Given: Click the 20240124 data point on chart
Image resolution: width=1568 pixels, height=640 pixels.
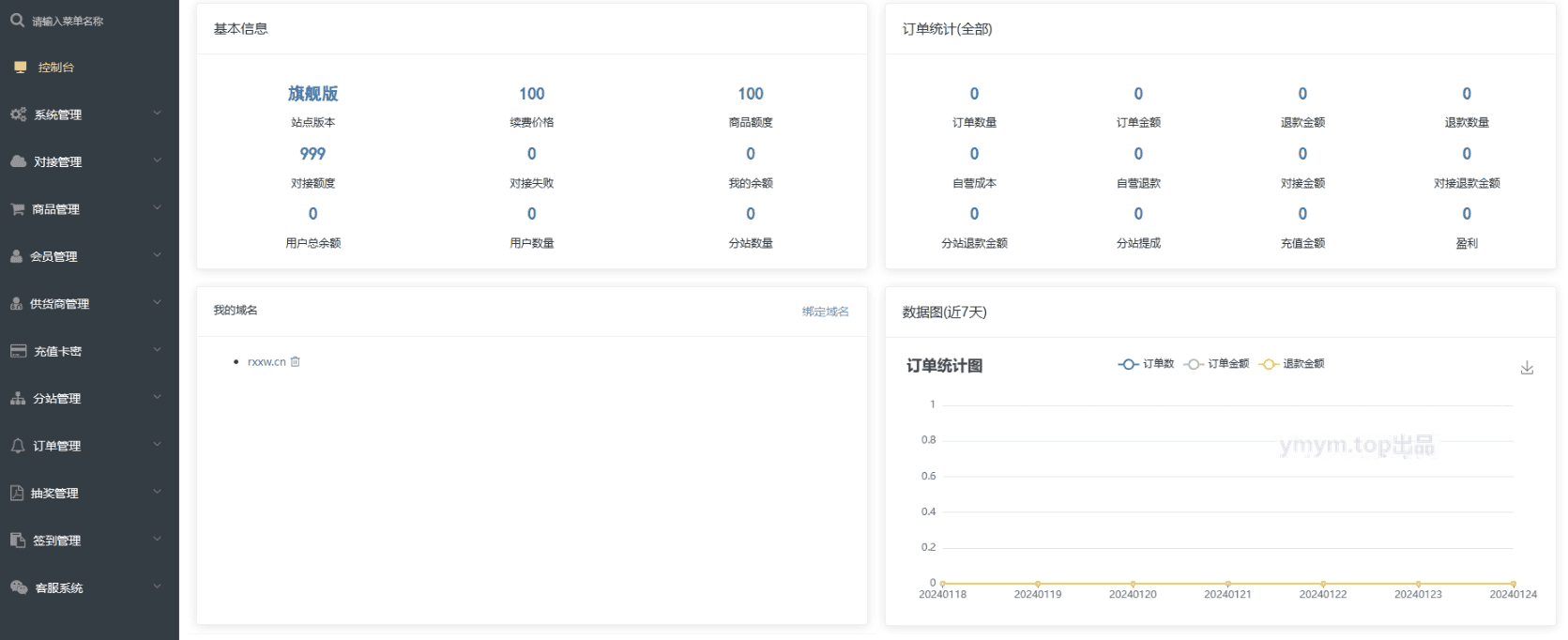Looking at the screenshot, I should coord(1514,584).
